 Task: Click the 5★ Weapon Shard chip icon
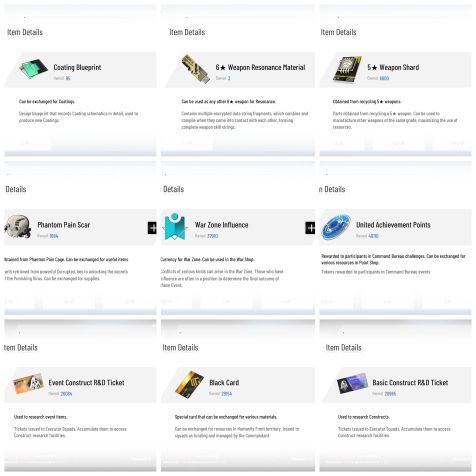347,69
